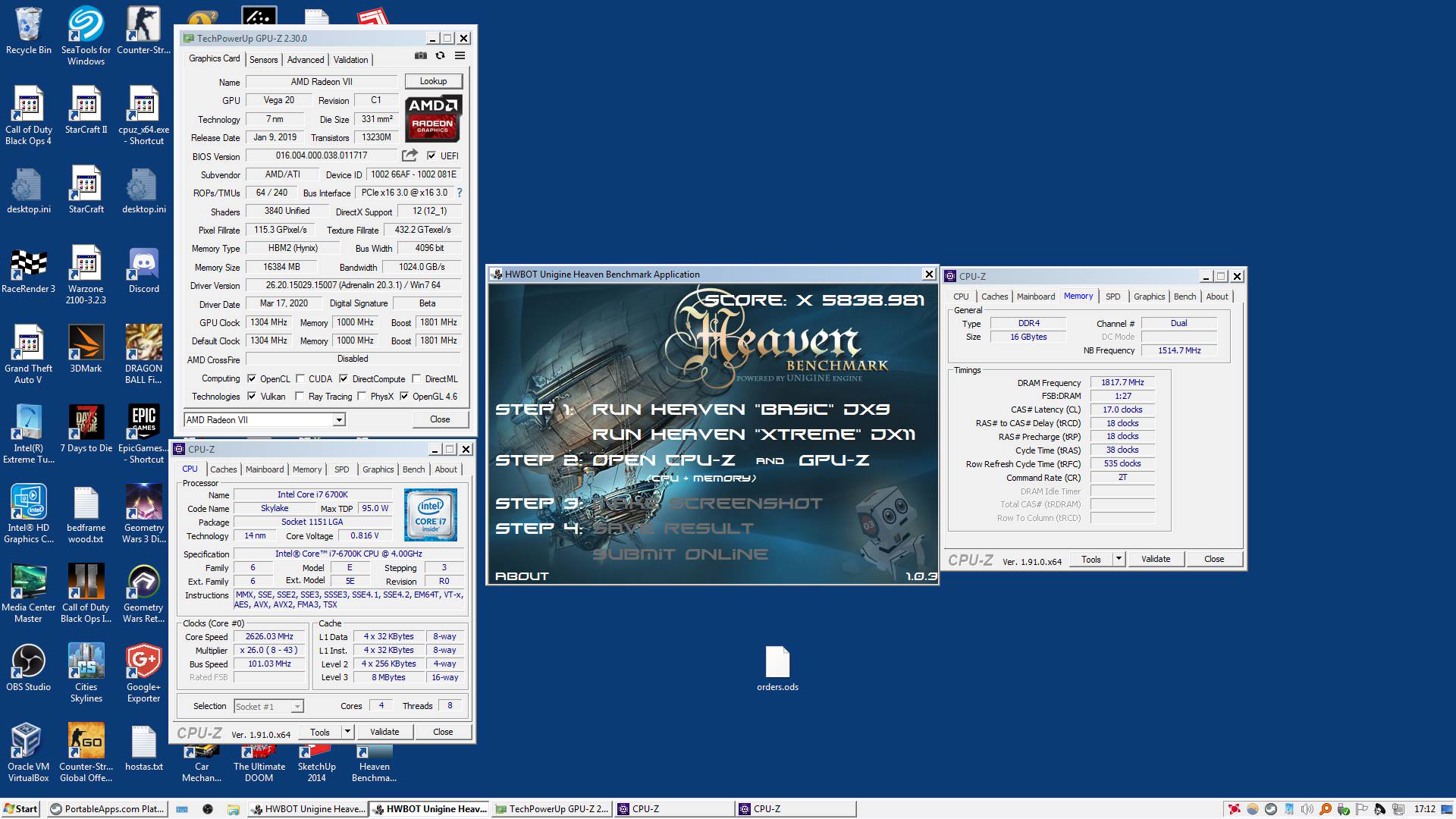
Task: Expand Tools dropdown arrow in CPU-Z Memory window
Action: (1119, 559)
